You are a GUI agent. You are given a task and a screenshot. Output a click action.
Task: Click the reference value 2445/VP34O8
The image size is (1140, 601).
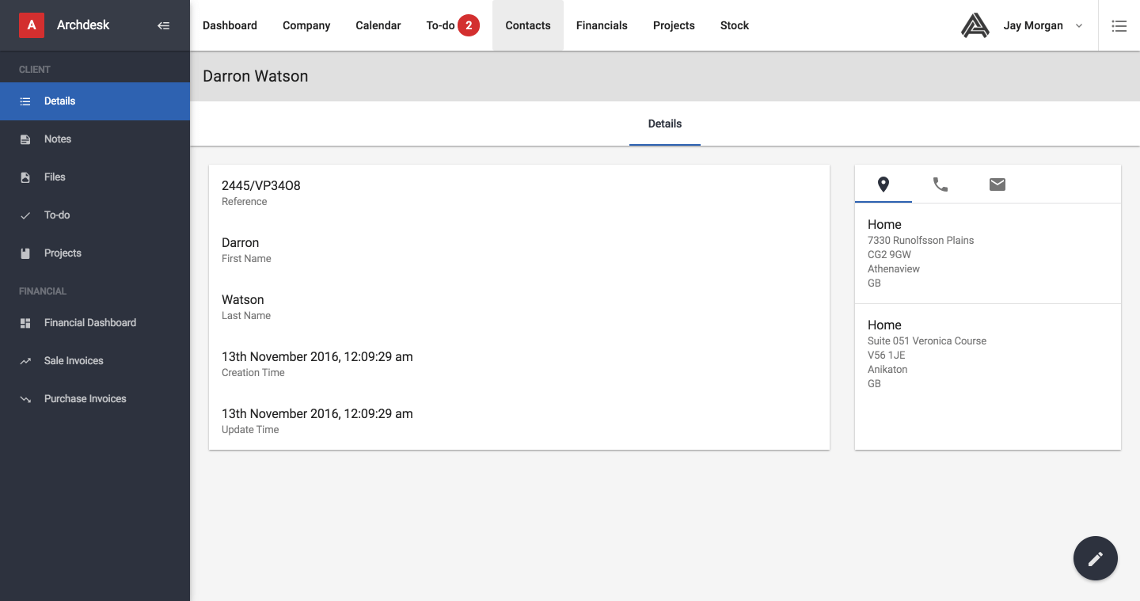point(261,186)
